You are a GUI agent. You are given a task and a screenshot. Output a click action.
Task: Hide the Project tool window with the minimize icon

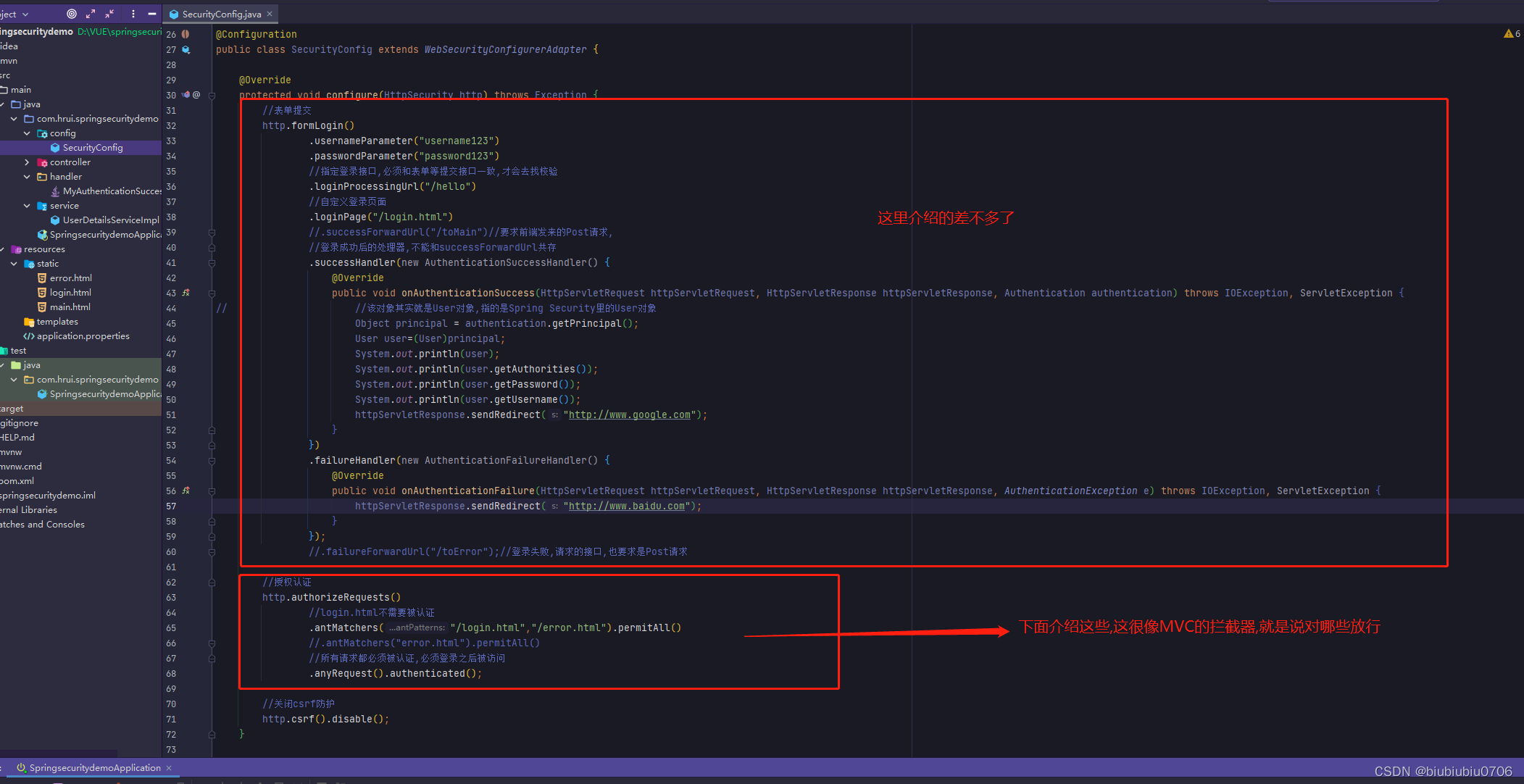click(x=151, y=14)
